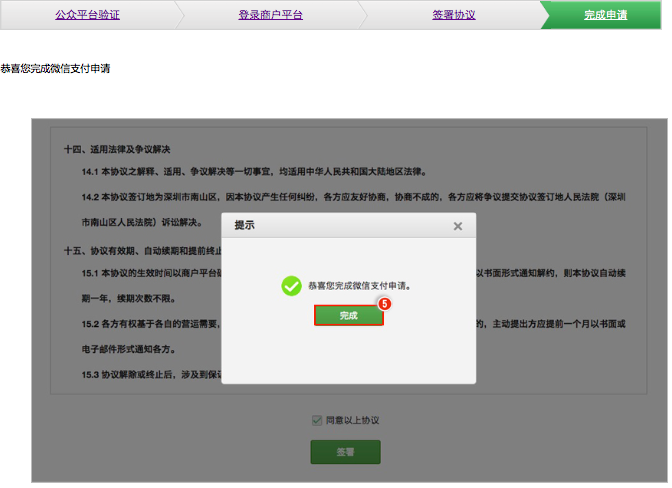Click heading 十四、适用法律及争议解决

tap(117, 150)
